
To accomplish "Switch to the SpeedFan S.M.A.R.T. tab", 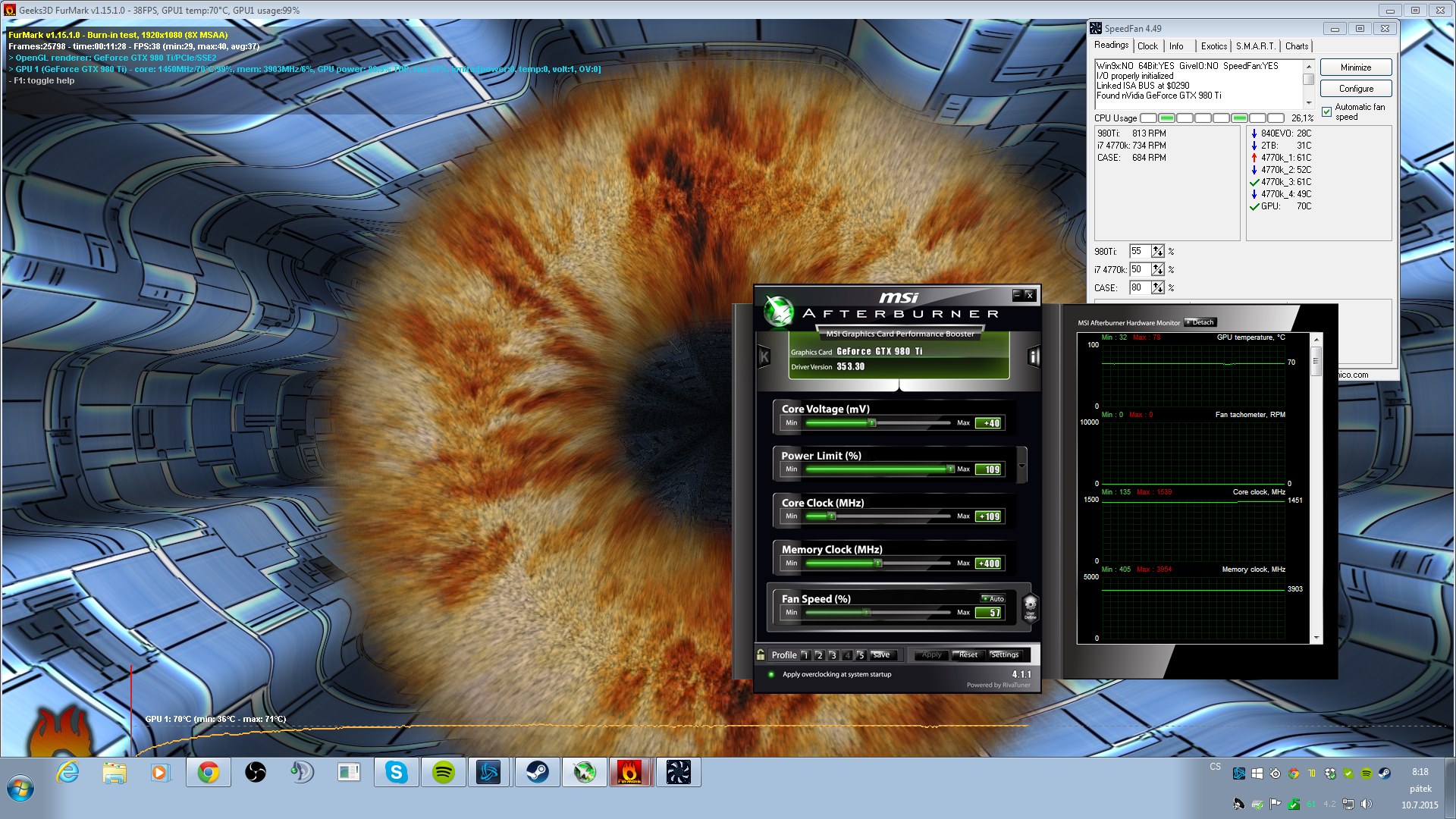I will (1256, 46).
